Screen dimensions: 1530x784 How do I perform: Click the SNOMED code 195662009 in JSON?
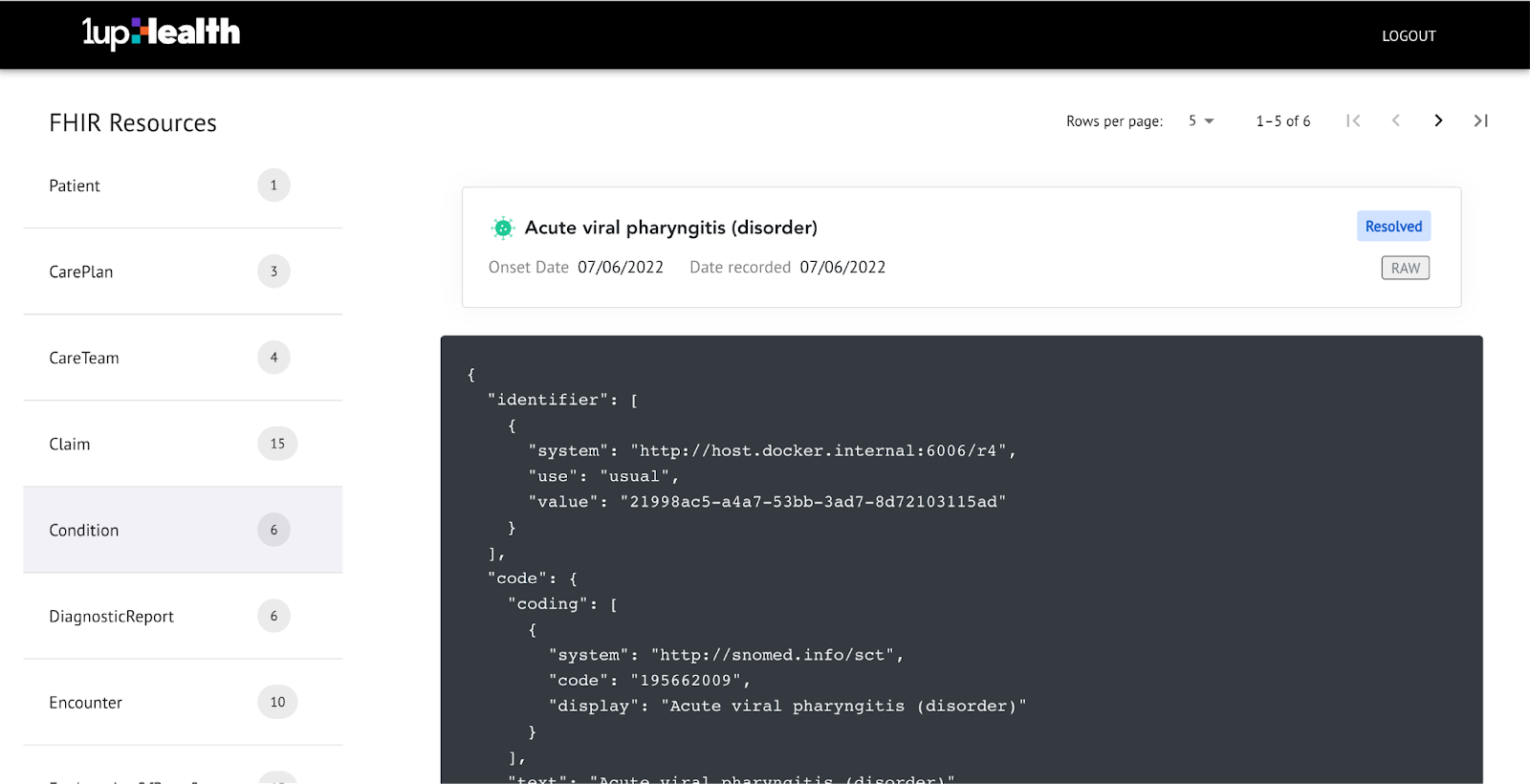click(x=686, y=681)
